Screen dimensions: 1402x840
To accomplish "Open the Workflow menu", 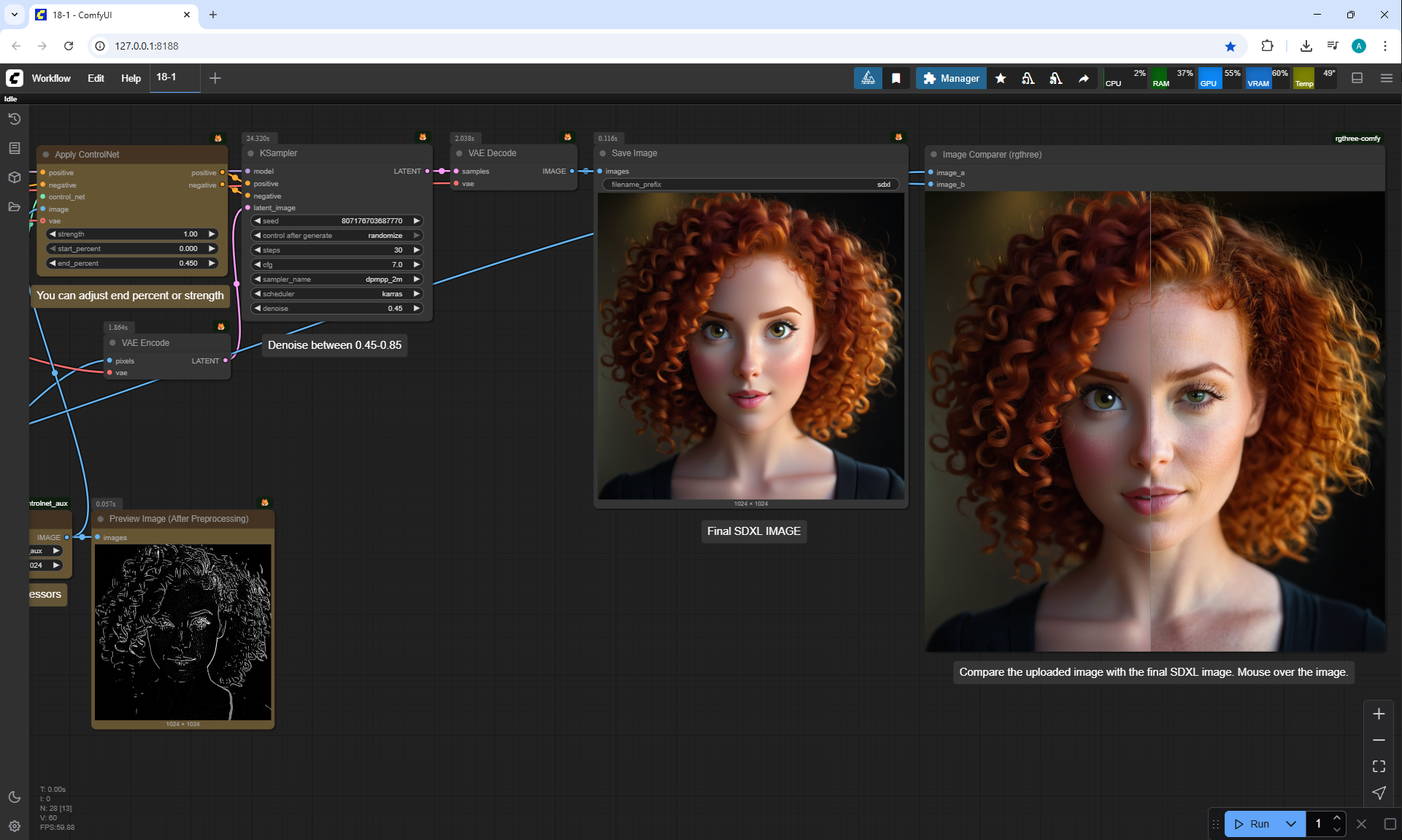I will (51, 78).
